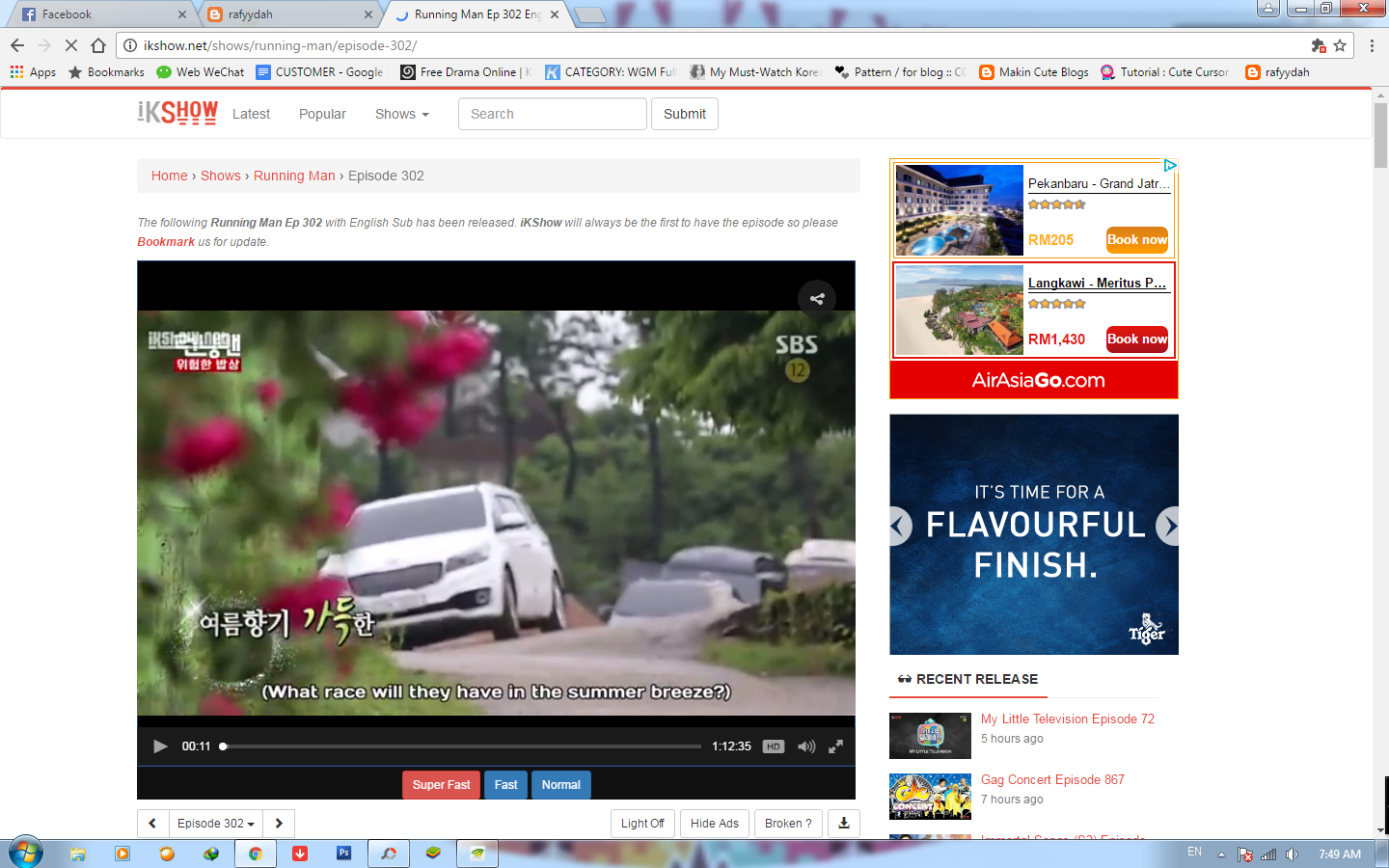Open the Episode 302 dropdown

pyautogui.click(x=216, y=824)
